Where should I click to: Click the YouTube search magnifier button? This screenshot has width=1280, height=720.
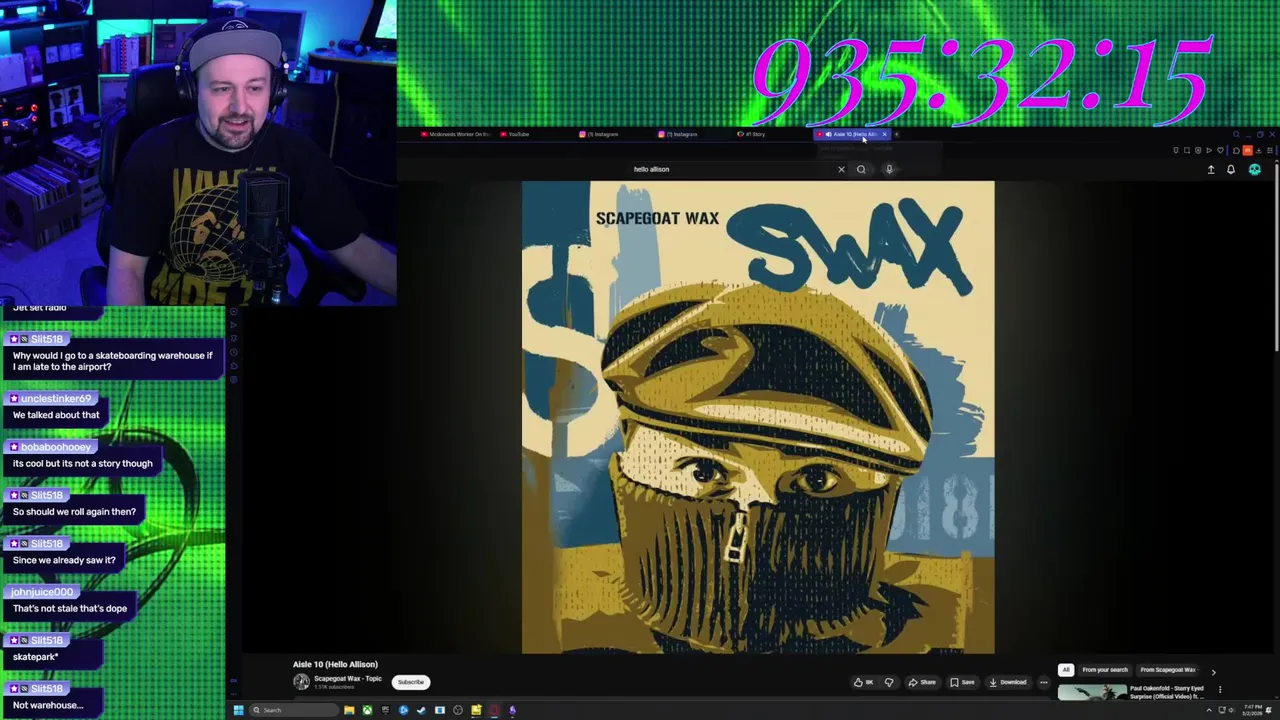click(861, 169)
